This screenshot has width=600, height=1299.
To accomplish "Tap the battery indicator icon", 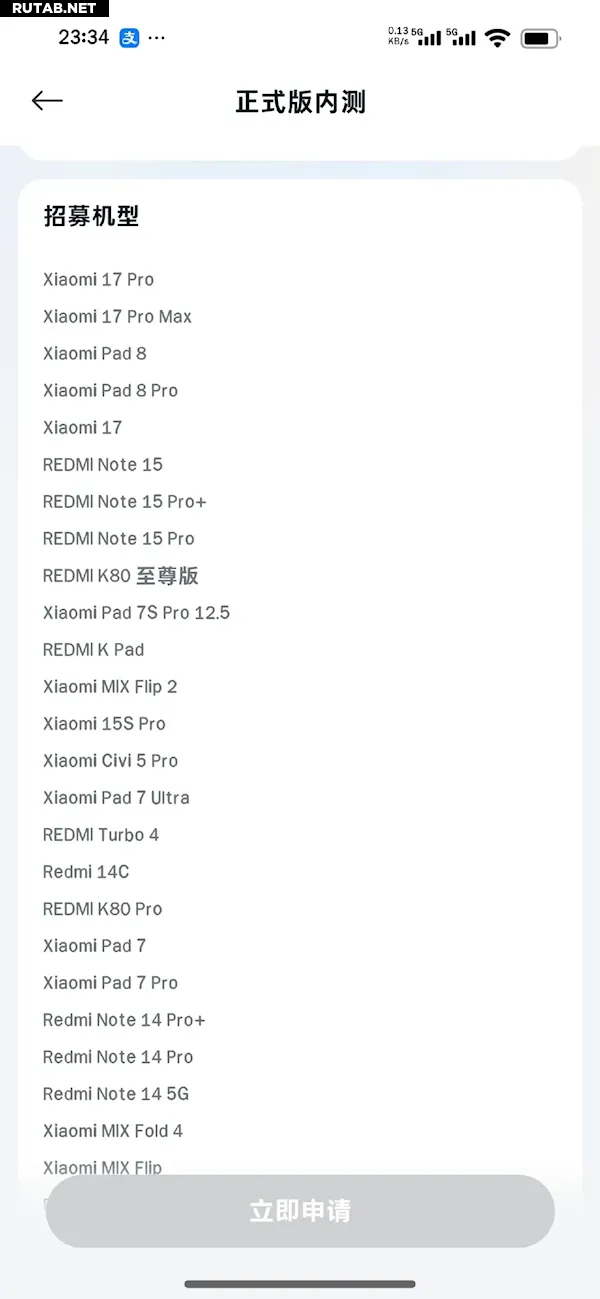I will coord(540,38).
